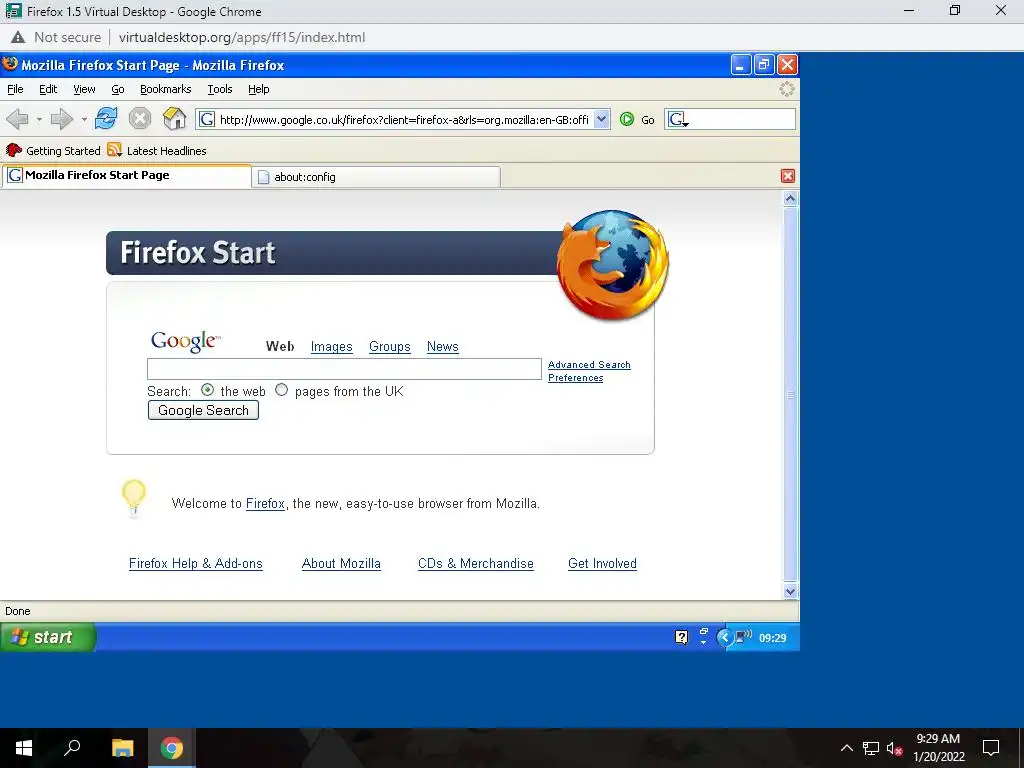Open the Preferences link
This screenshot has height=768, width=1024.
click(x=575, y=377)
